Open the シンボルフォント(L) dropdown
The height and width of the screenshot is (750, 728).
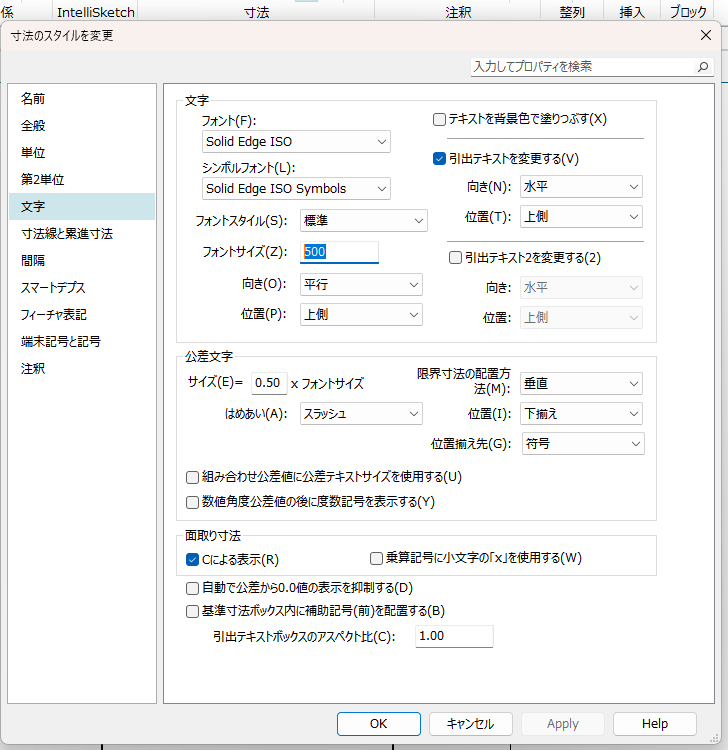[296, 188]
